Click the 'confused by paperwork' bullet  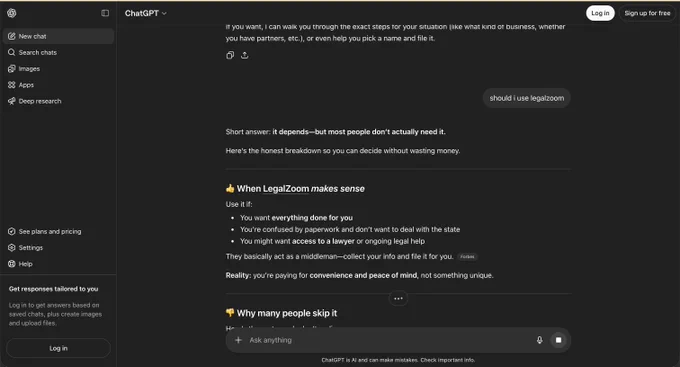(350, 229)
